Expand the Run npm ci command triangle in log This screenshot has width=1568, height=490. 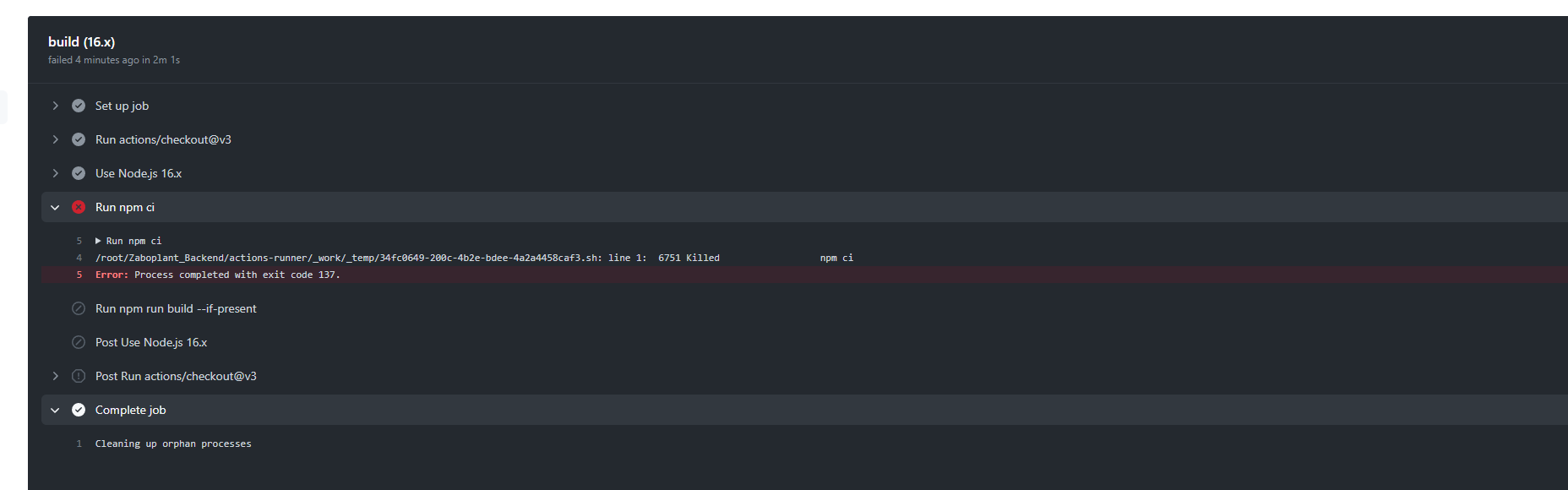pyautogui.click(x=98, y=241)
